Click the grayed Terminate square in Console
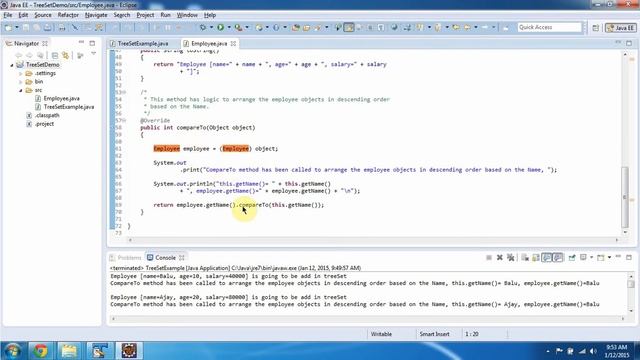This screenshot has width=640, height=360. pyautogui.click(x=489, y=258)
